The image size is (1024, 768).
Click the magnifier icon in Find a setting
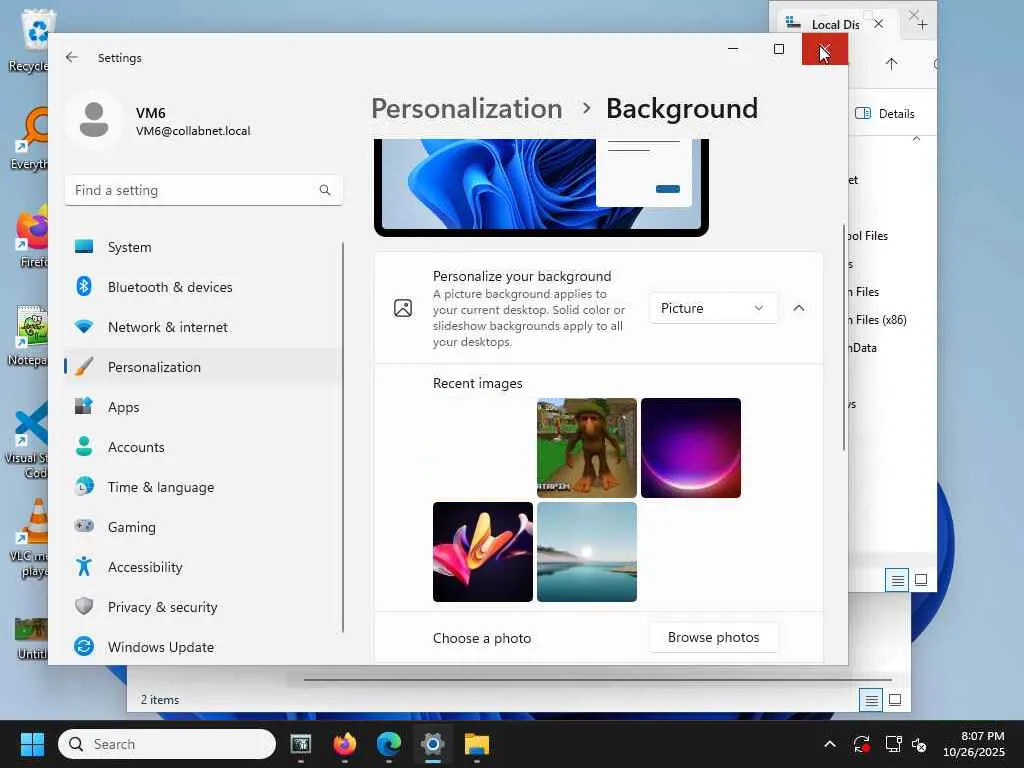[325, 190]
